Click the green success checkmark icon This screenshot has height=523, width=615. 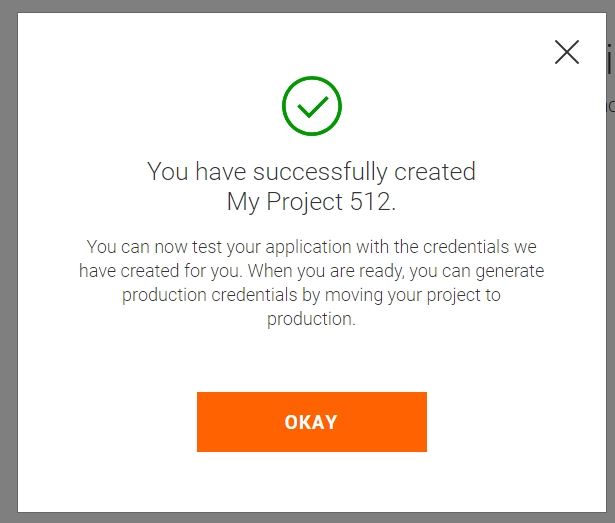312,105
